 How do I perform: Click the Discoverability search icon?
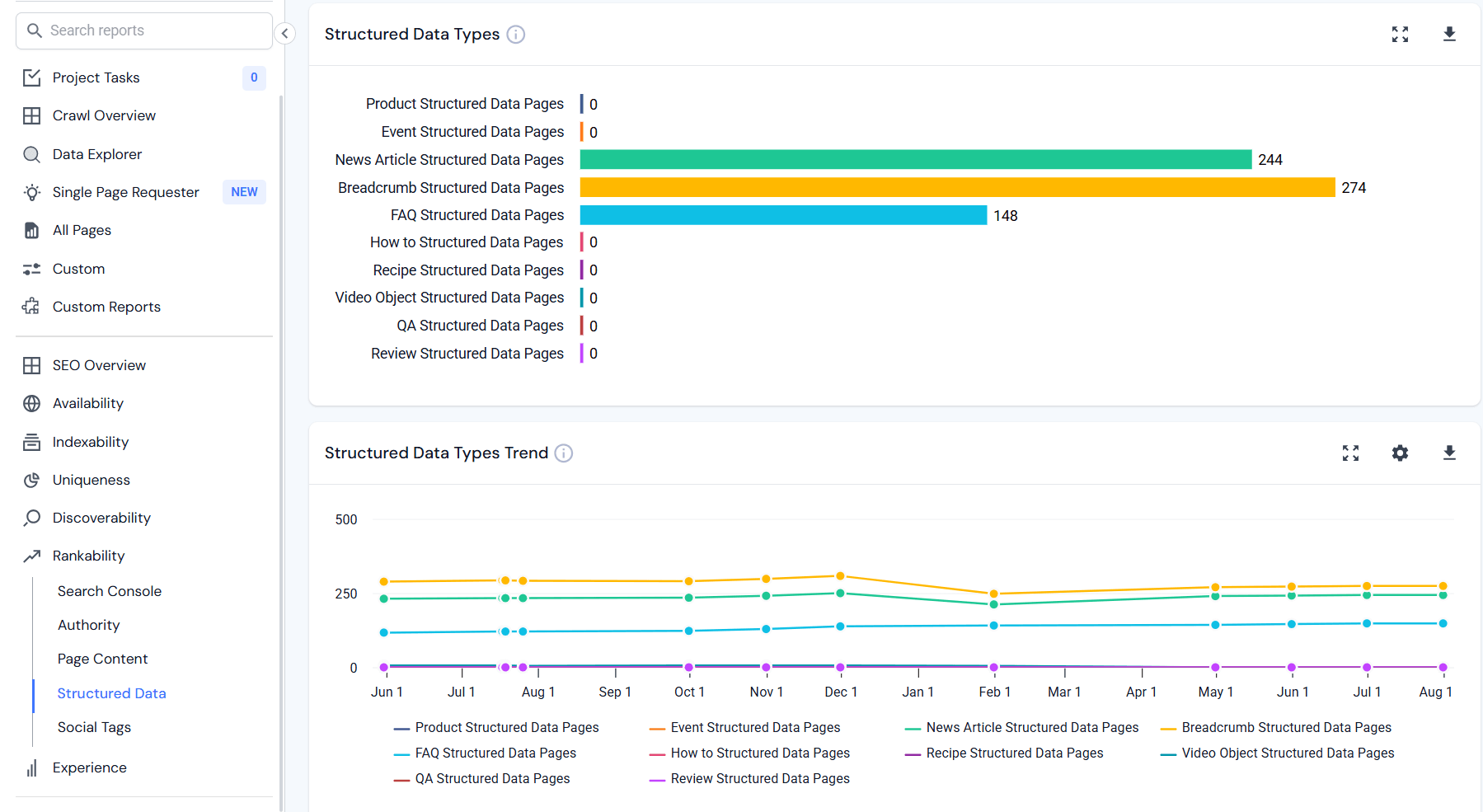pyautogui.click(x=31, y=518)
